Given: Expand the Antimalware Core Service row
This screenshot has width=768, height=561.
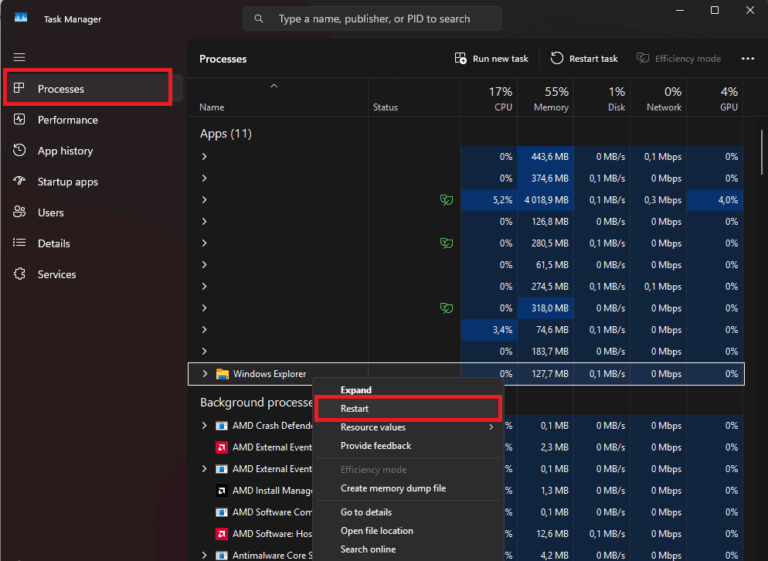Looking at the screenshot, I should pyautogui.click(x=204, y=555).
